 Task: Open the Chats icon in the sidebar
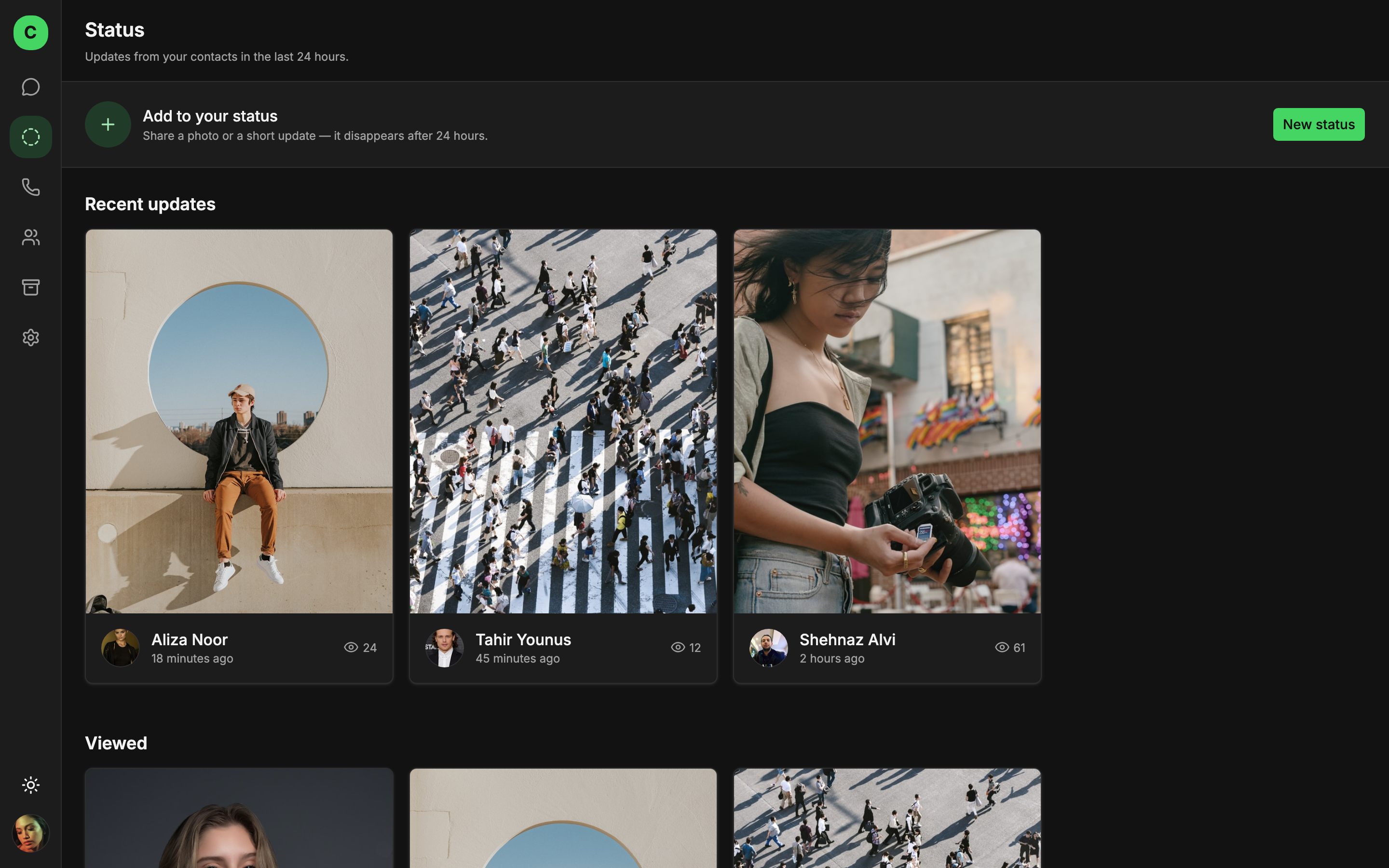30,87
